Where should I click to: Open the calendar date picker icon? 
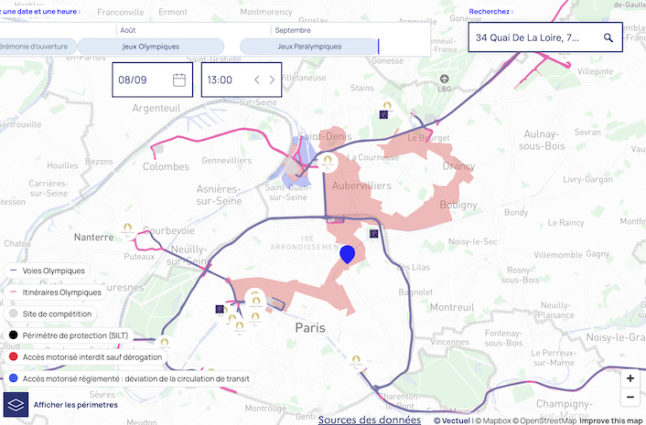(x=179, y=80)
